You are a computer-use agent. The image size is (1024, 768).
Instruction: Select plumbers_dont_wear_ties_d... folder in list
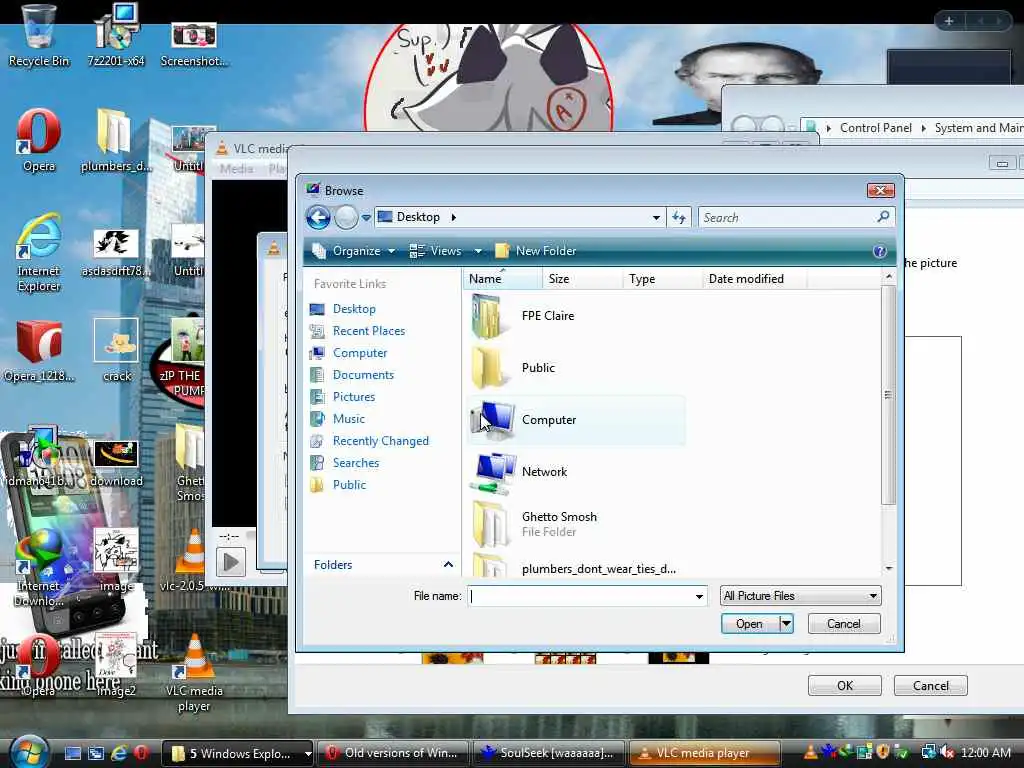point(575,567)
